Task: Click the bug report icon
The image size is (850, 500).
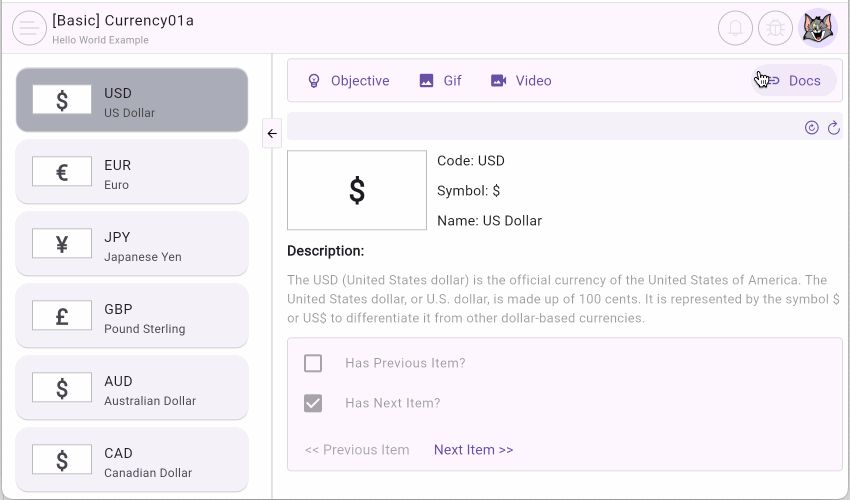Action: 775,28
